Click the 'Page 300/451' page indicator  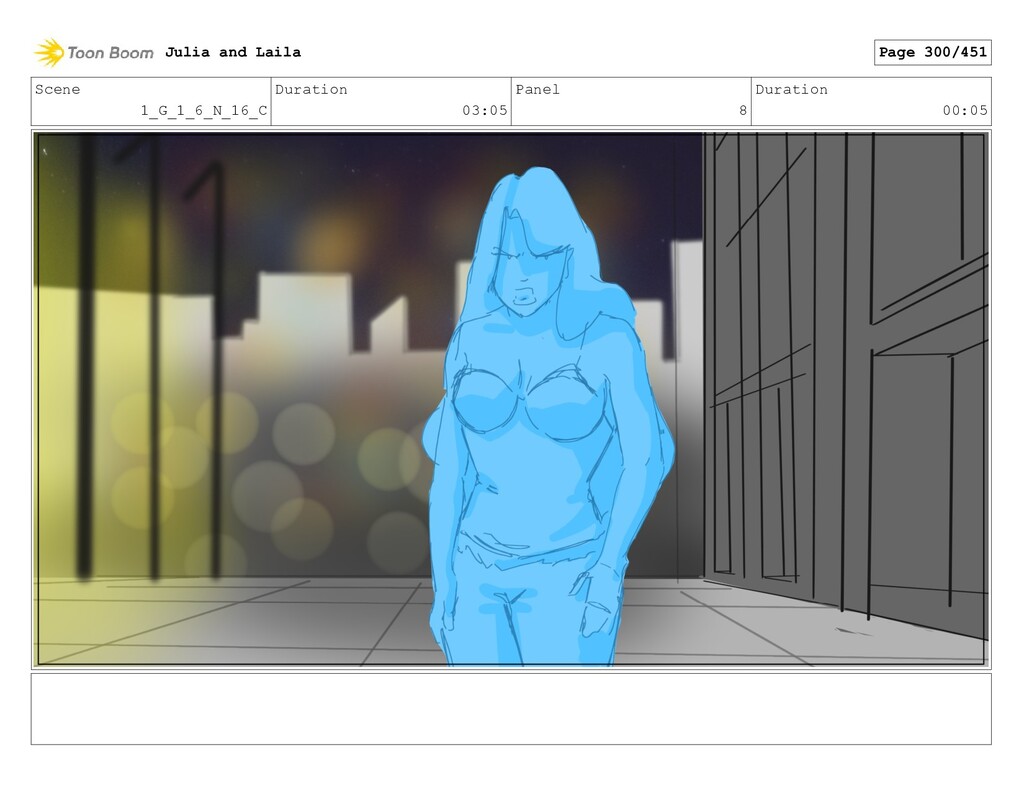click(933, 52)
